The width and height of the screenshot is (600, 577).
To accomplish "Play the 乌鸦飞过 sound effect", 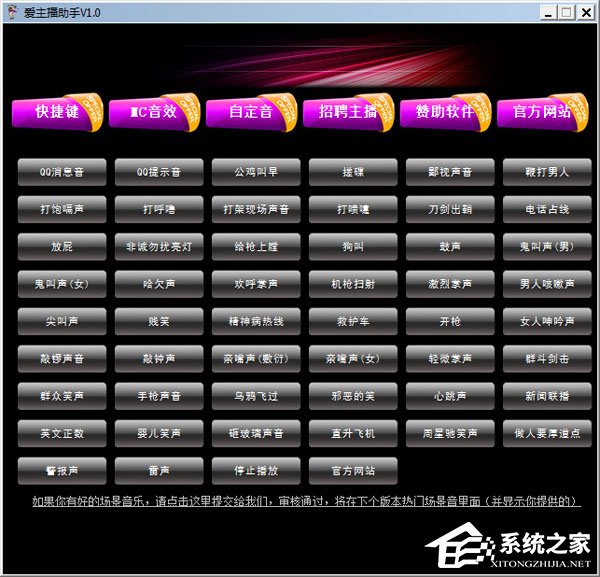I will coord(256,396).
